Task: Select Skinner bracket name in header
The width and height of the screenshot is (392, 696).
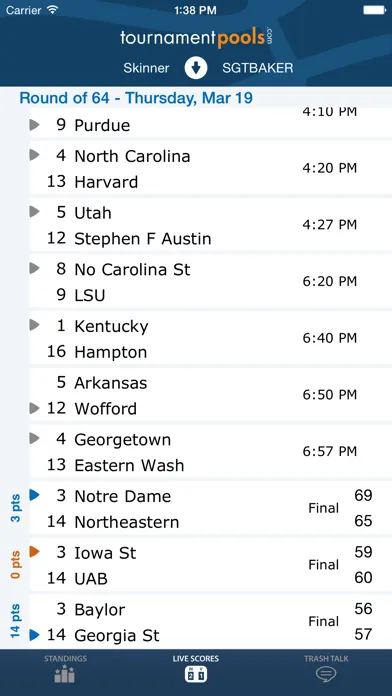Action: [146, 68]
